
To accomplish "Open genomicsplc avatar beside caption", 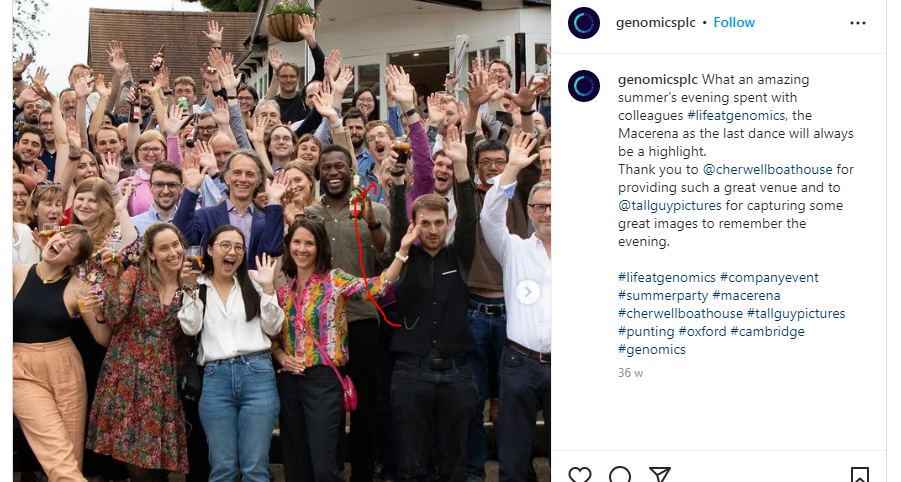I will point(584,86).
